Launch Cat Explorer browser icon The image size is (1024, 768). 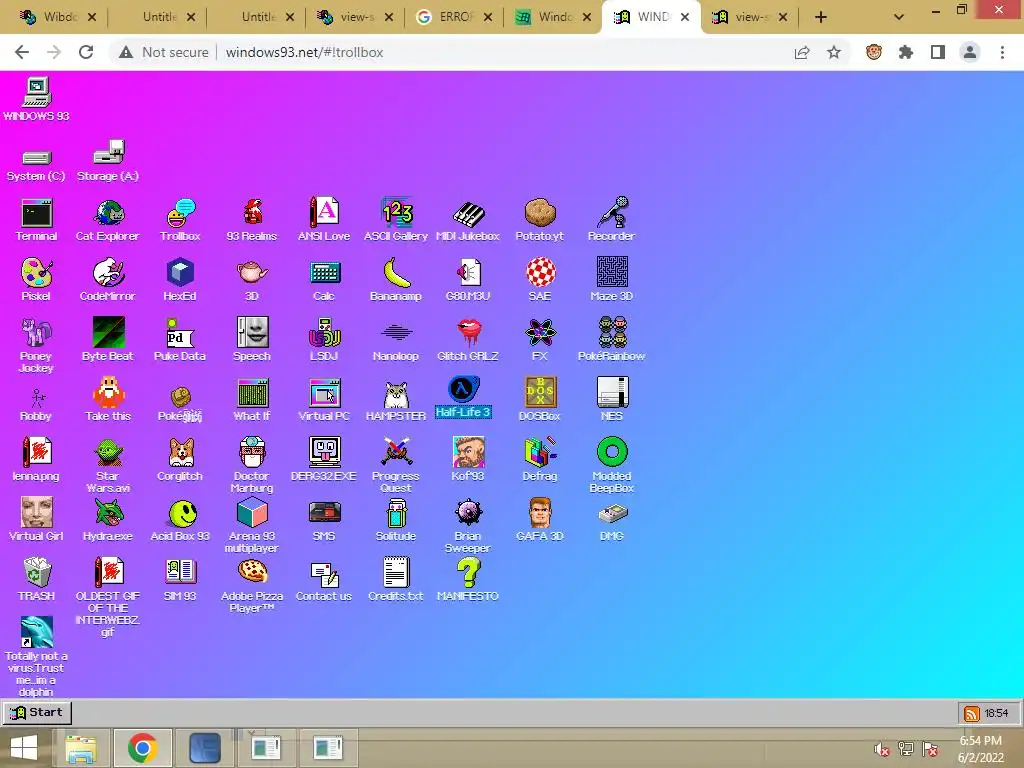(108, 220)
